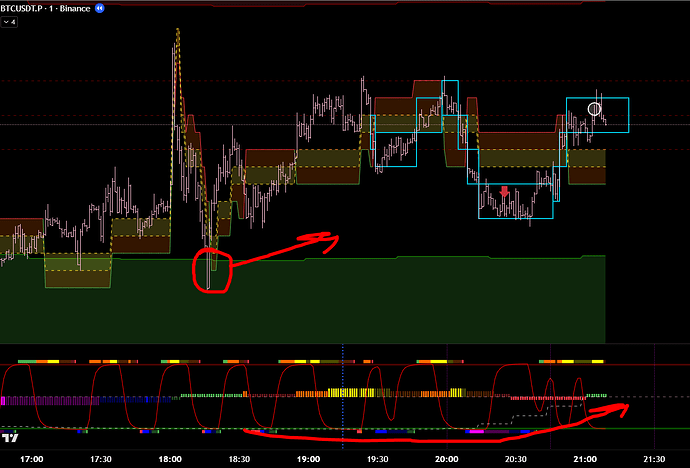Click the TradingView logo in bottom-left corner

pyautogui.click(x=12, y=437)
